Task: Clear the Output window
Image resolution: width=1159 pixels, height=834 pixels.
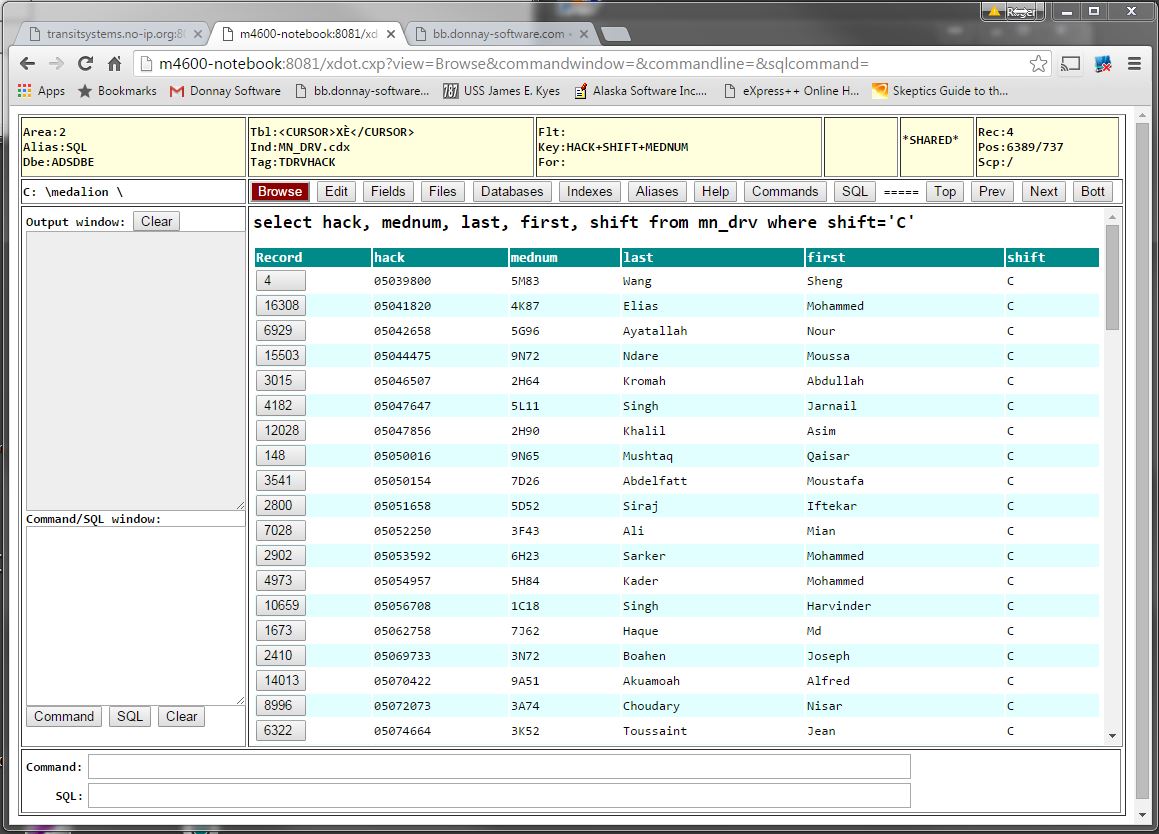Action: (156, 221)
